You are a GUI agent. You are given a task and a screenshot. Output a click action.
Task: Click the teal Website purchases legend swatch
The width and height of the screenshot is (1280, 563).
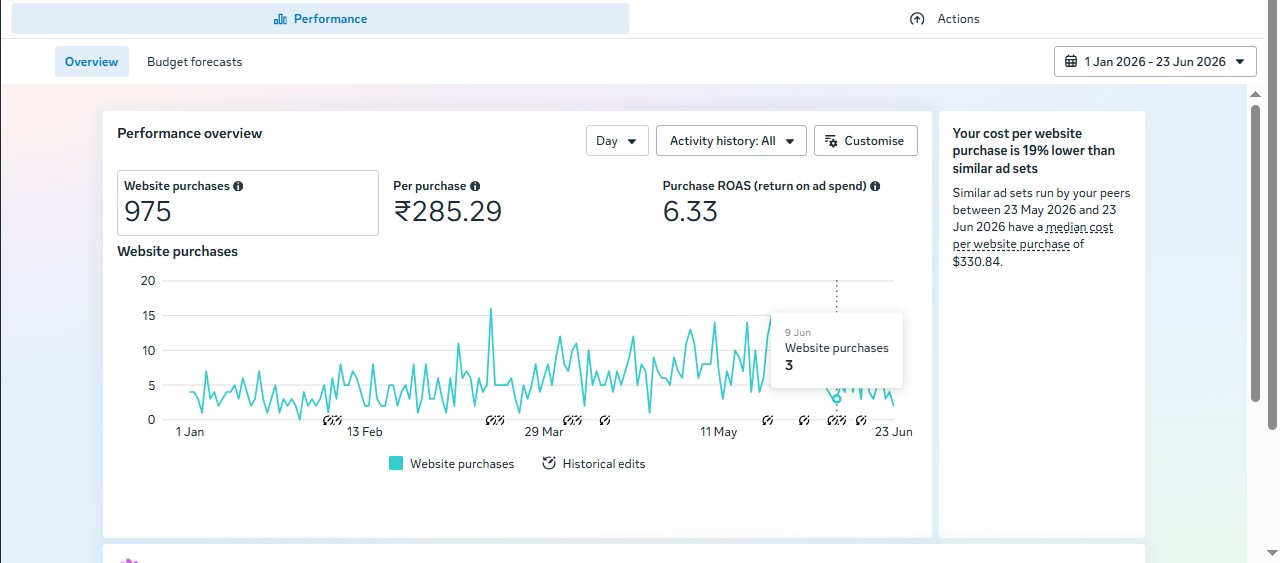click(x=396, y=464)
